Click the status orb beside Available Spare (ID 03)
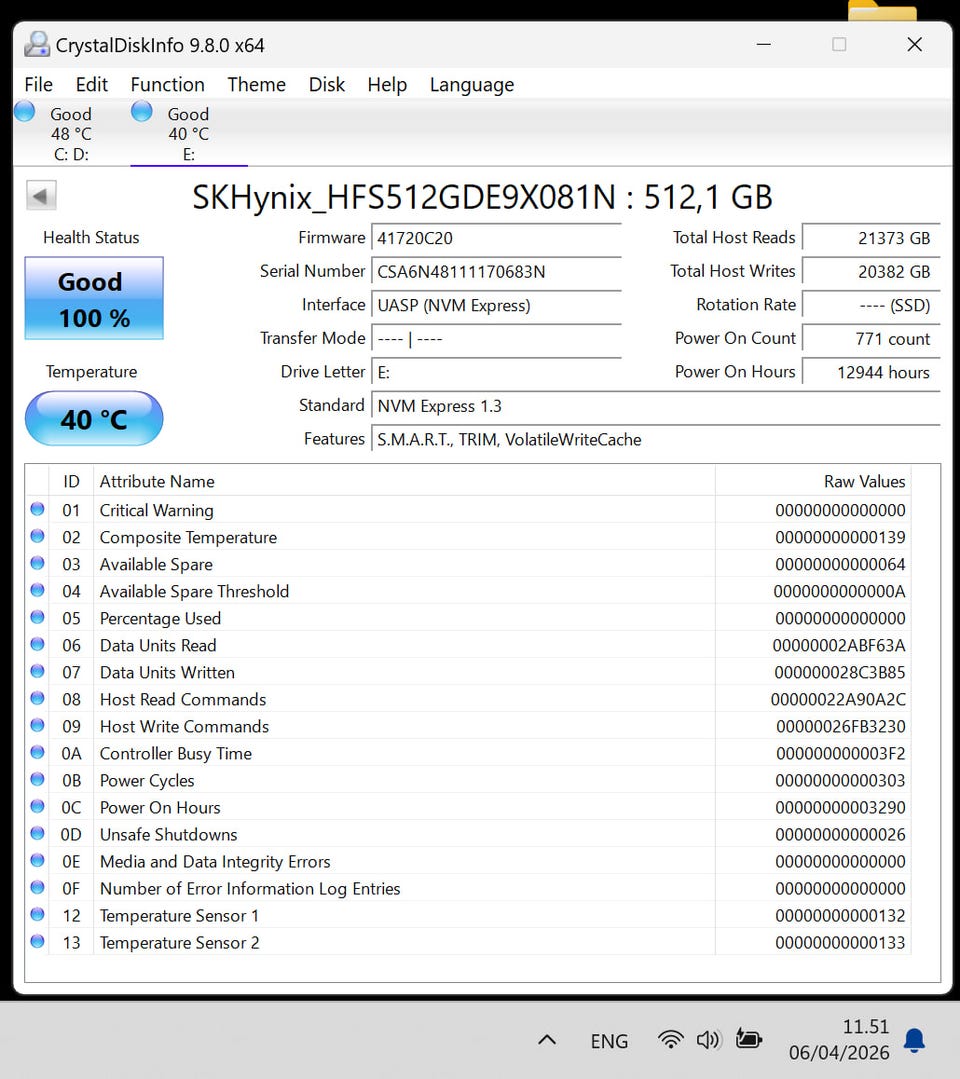This screenshot has width=960, height=1079. [x=37, y=564]
